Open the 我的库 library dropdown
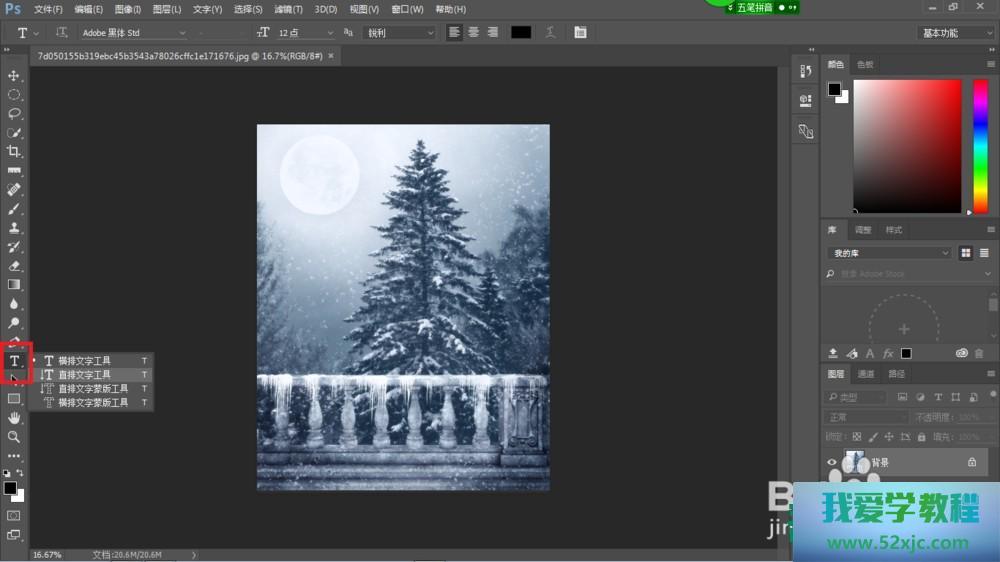 [890, 253]
